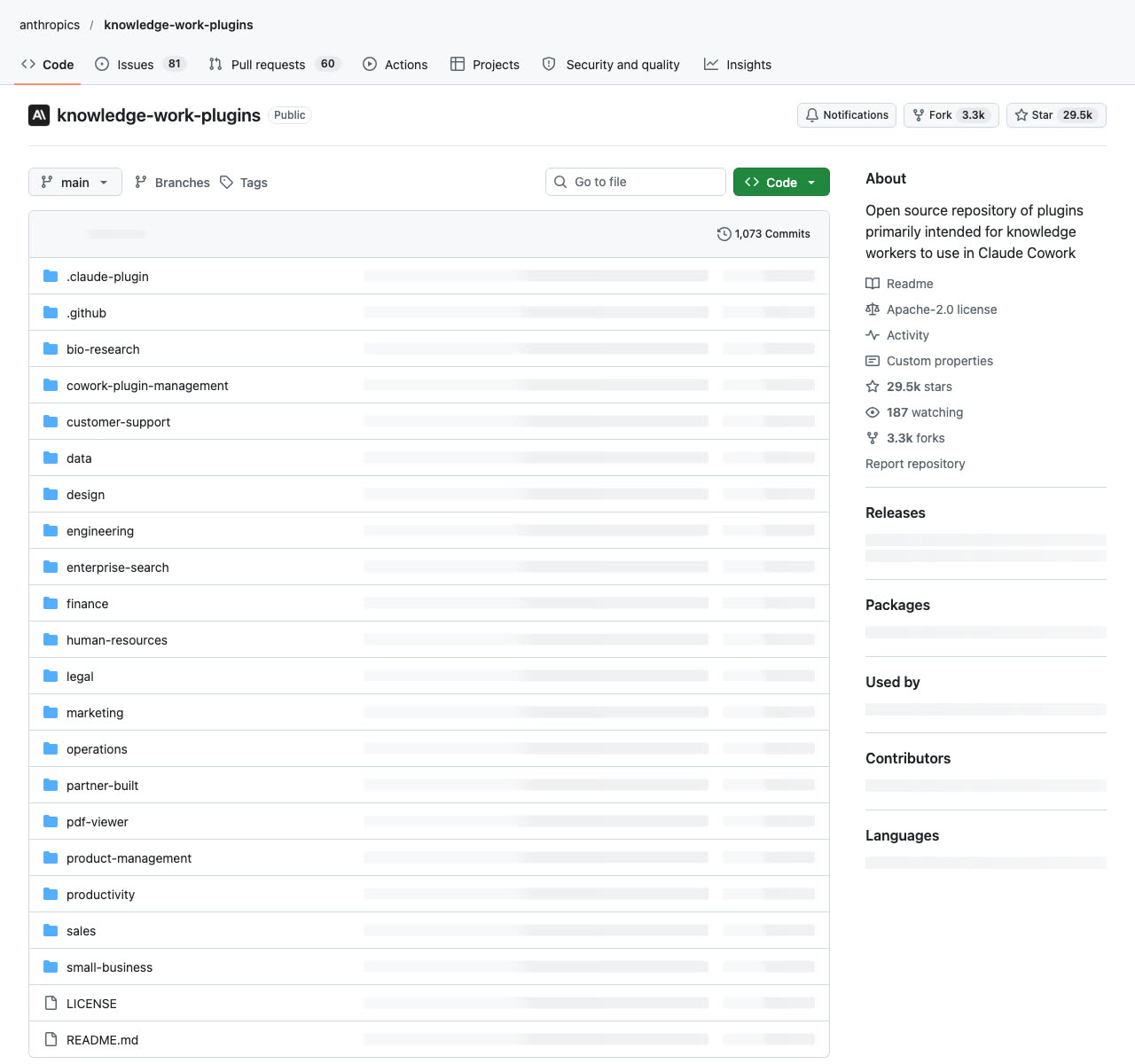Open the anthropics organization link
The width and height of the screenshot is (1135, 1064).
[50, 25]
